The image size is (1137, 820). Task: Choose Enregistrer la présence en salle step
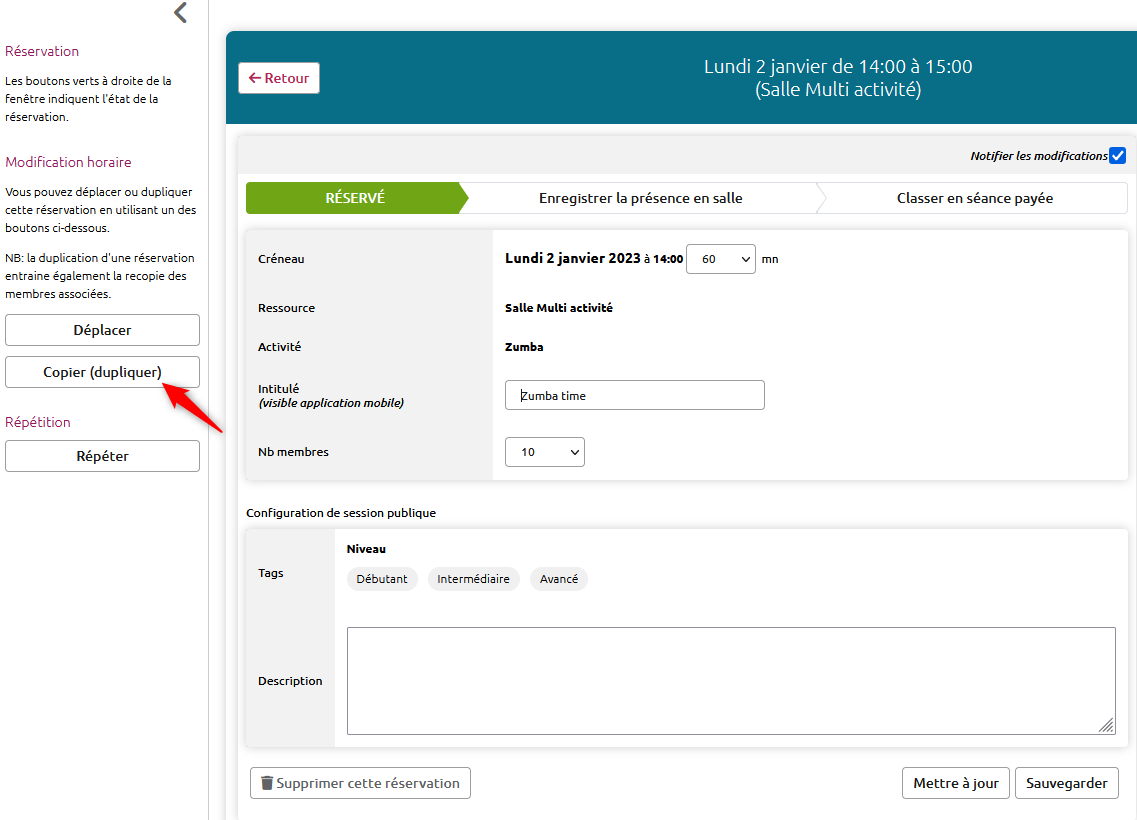[x=640, y=198]
